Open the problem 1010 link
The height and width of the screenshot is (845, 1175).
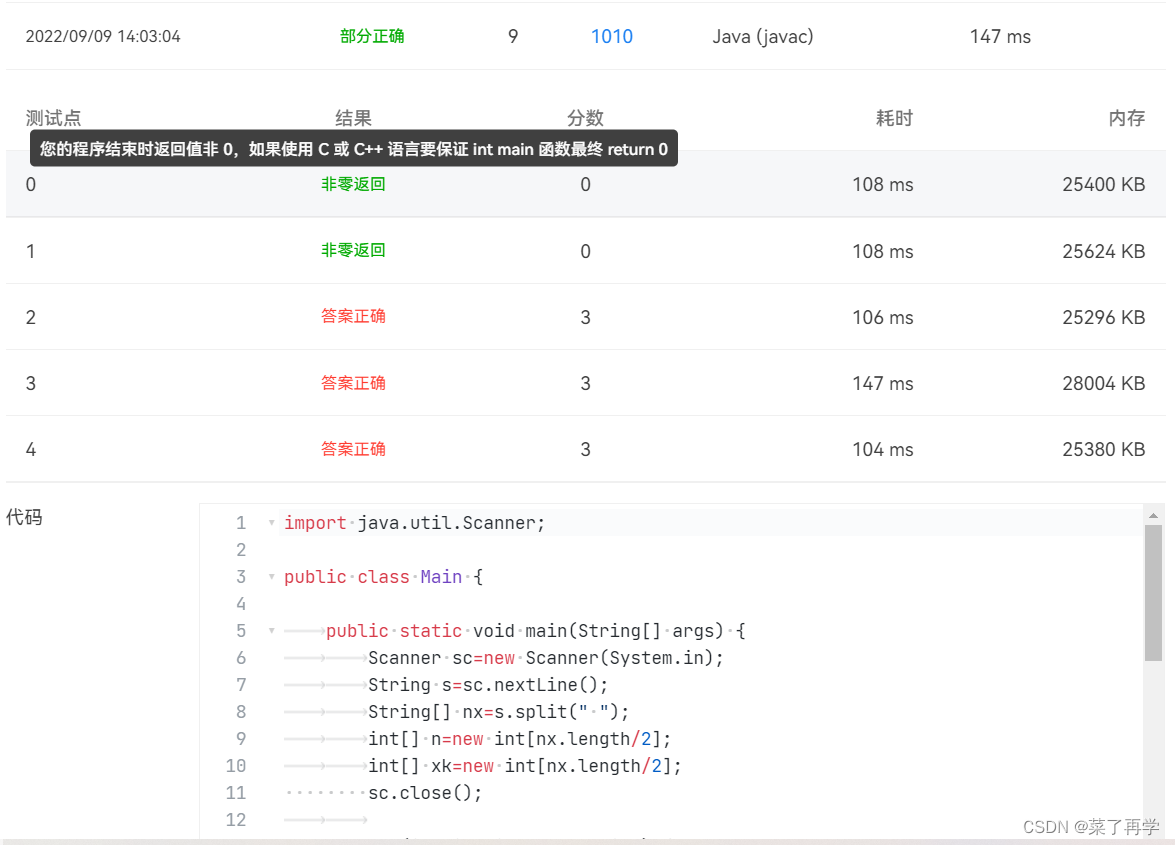pos(613,36)
